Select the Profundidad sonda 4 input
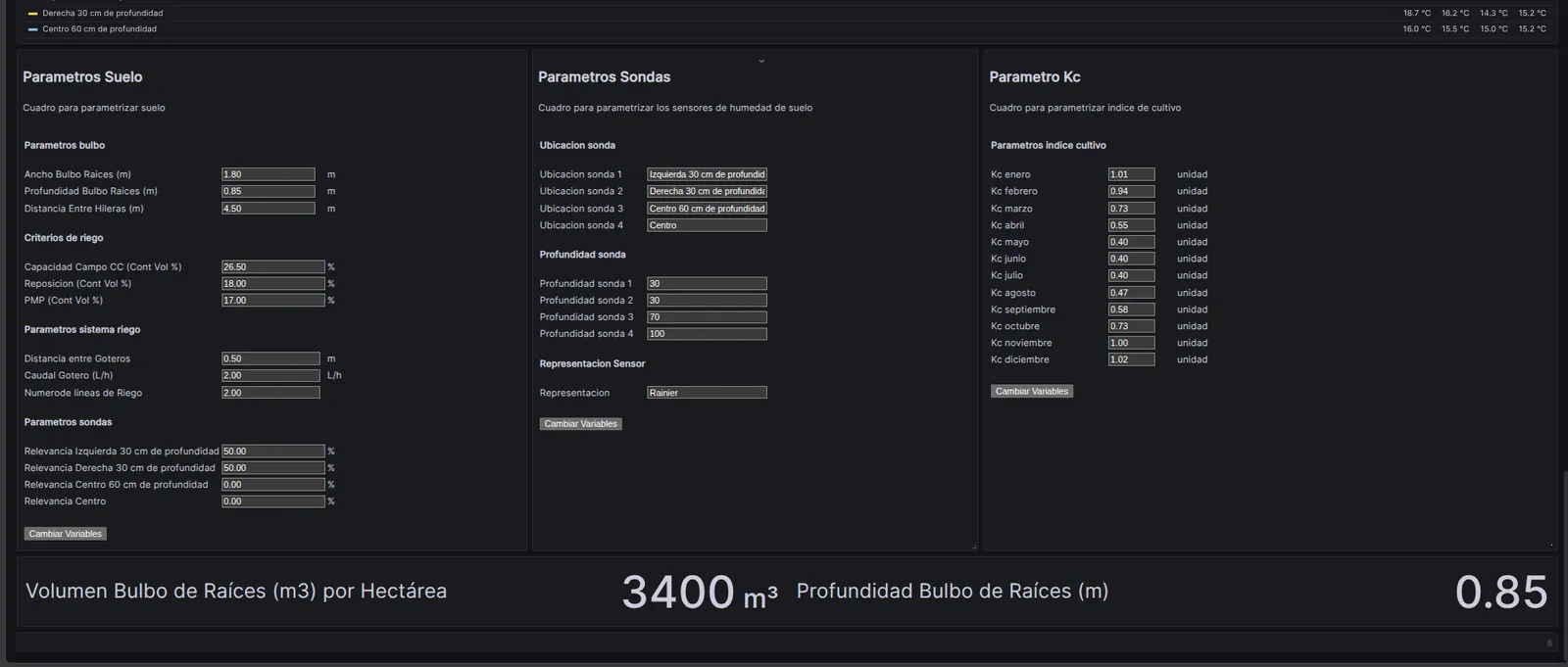This screenshot has width=1568, height=667. pos(707,334)
